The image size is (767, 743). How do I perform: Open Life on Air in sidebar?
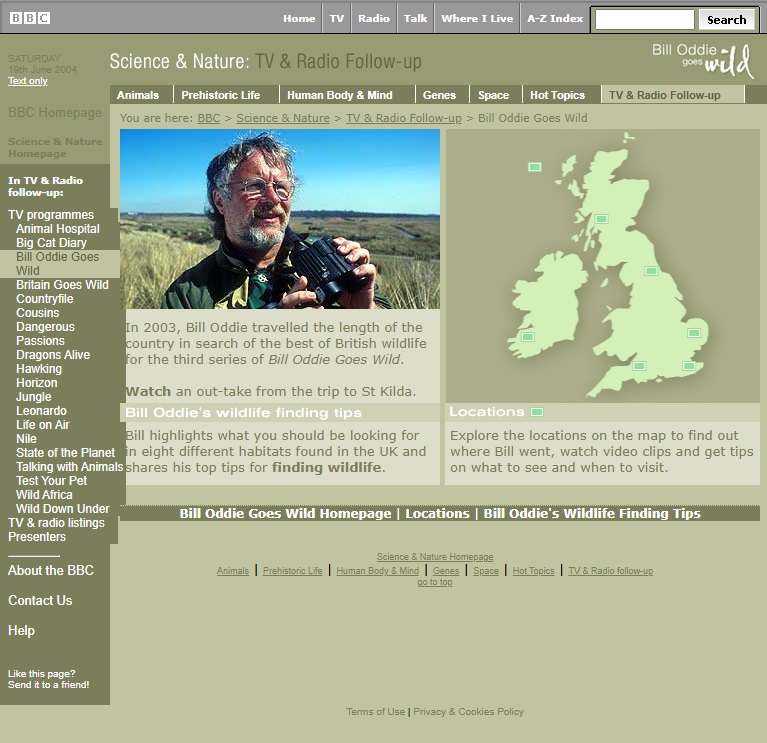point(43,425)
